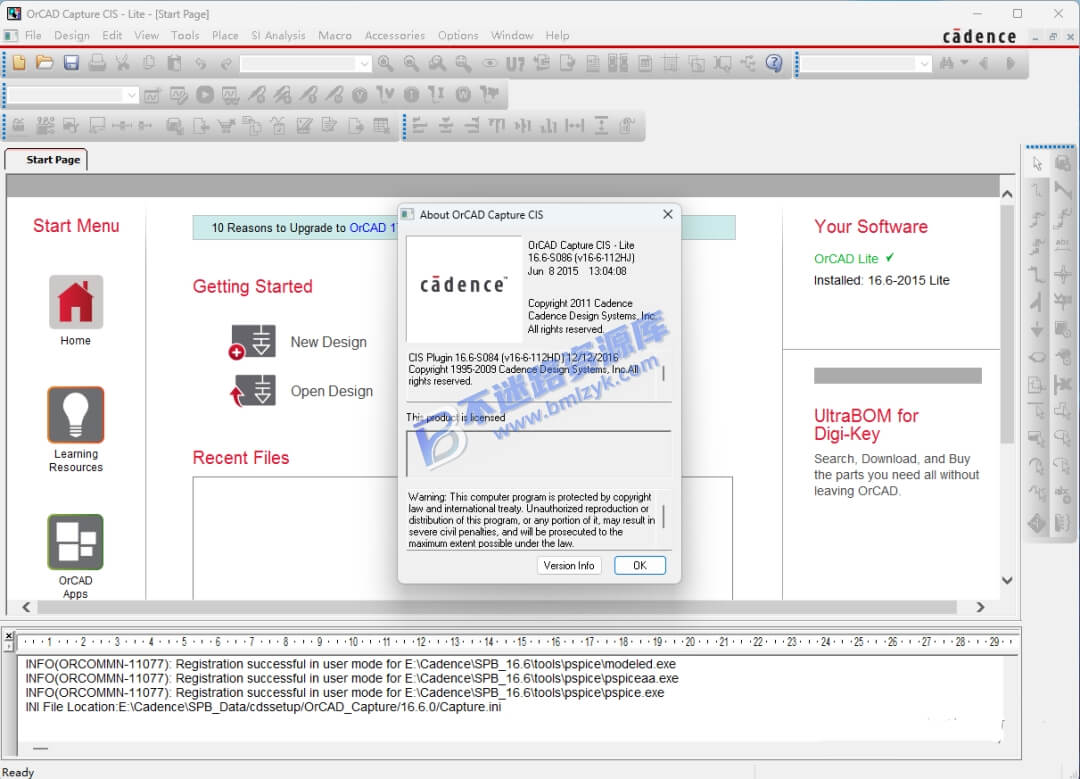Click the blue Help question mark icon

click(x=774, y=63)
